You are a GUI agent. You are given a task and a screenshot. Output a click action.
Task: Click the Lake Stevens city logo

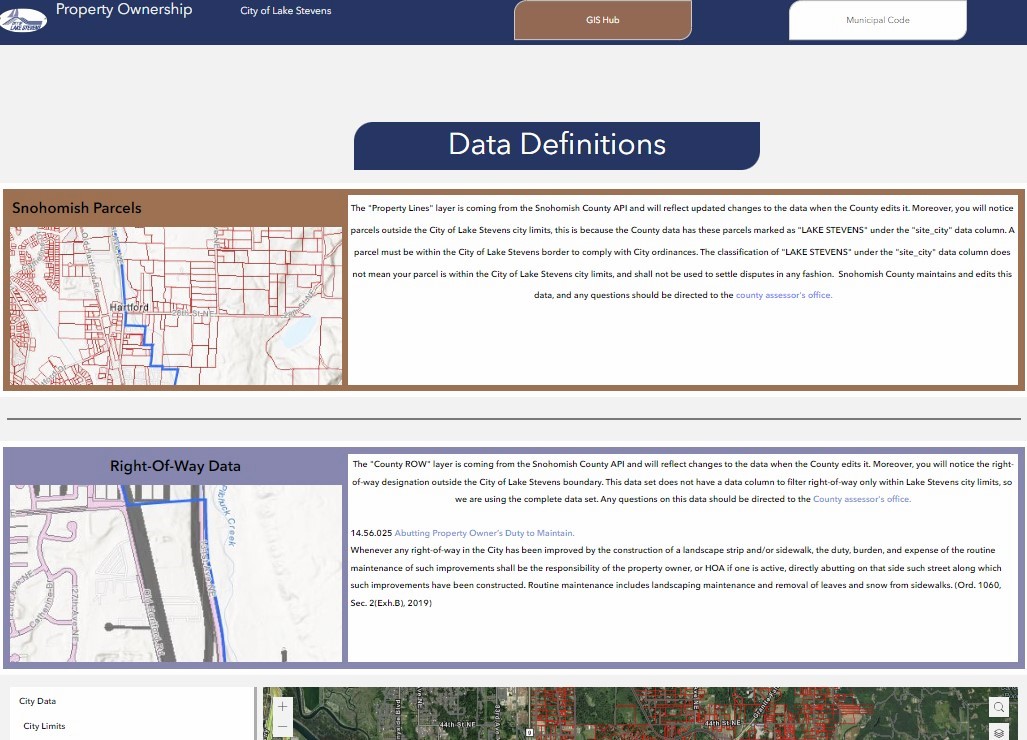(x=23, y=18)
